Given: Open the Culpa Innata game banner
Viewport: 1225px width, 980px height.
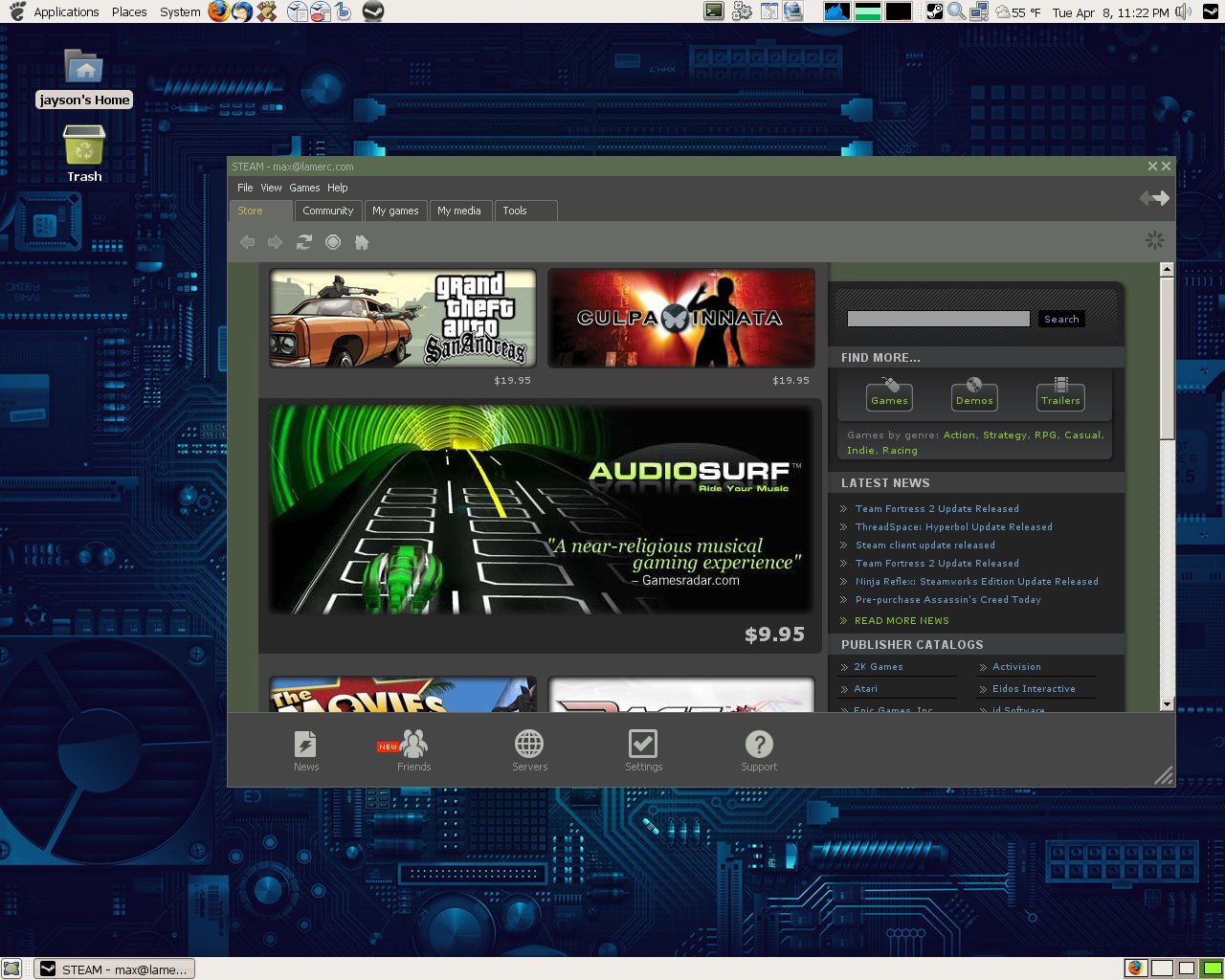Looking at the screenshot, I should coord(681,319).
